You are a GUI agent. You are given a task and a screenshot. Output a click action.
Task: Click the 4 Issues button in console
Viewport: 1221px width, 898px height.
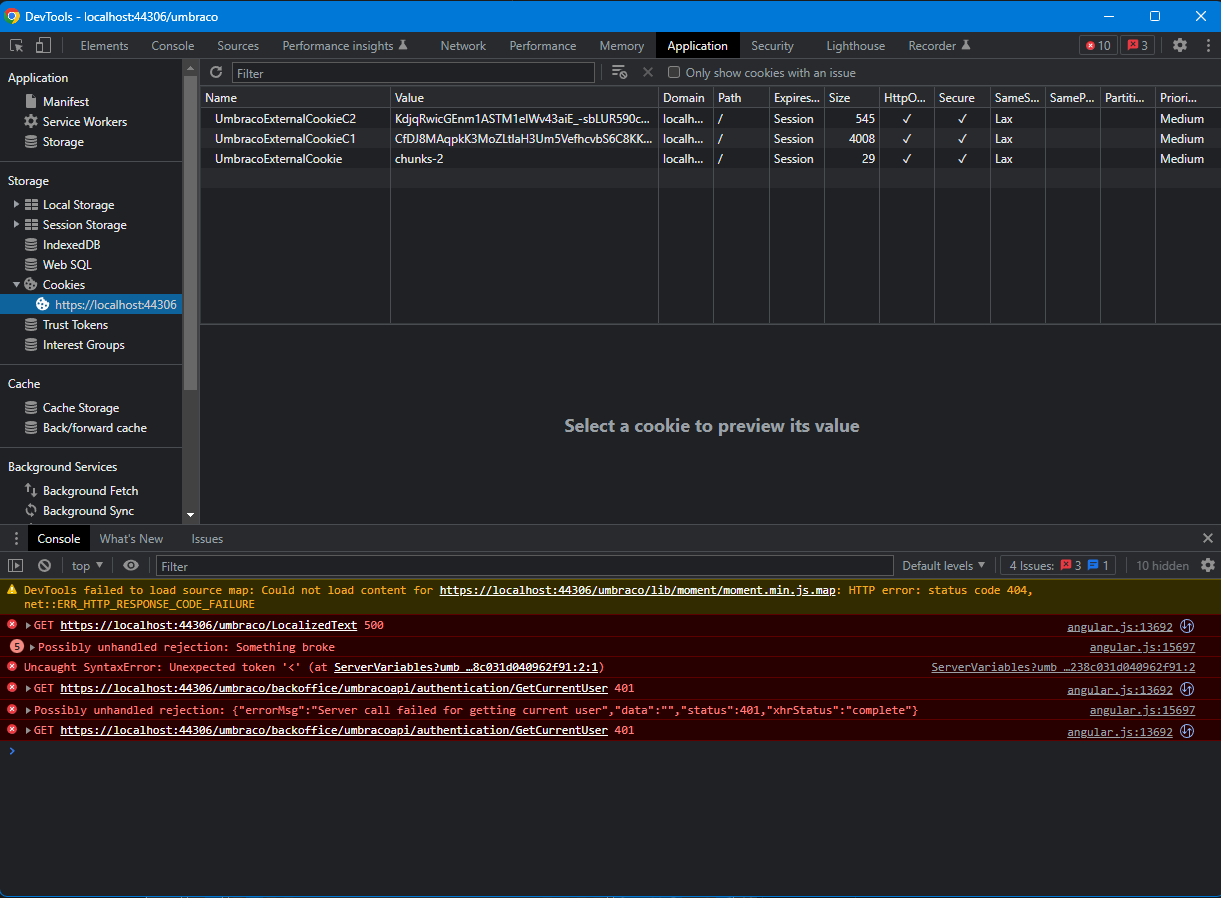click(x=1059, y=565)
